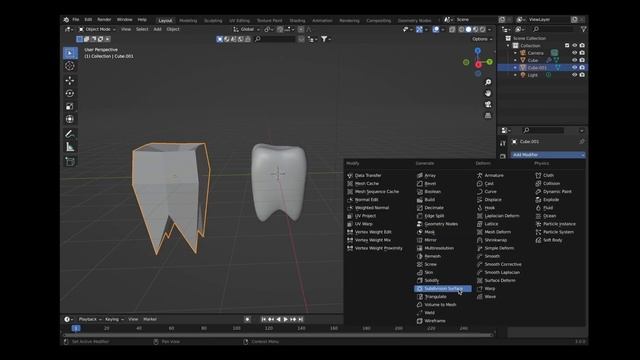Select Light in outliner
640x360 pixels.
[x=532, y=75]
